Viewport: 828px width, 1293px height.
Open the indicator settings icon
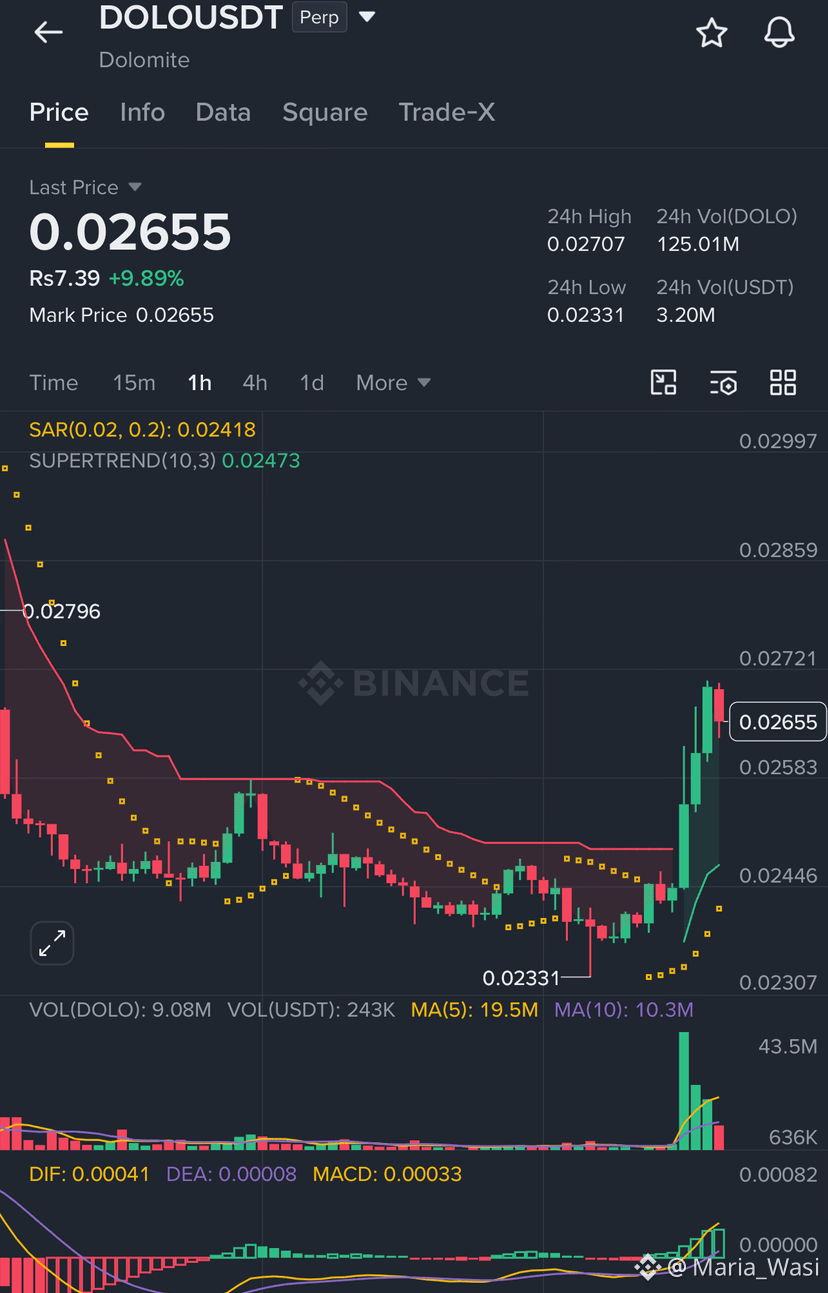tap(723, 382)
